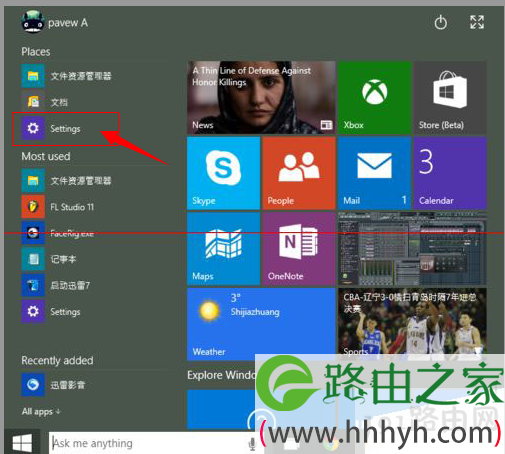The height and width of the screenshot is (454, 505).
Task: Click the microphone icon in search box
Action: coord(252,444)
